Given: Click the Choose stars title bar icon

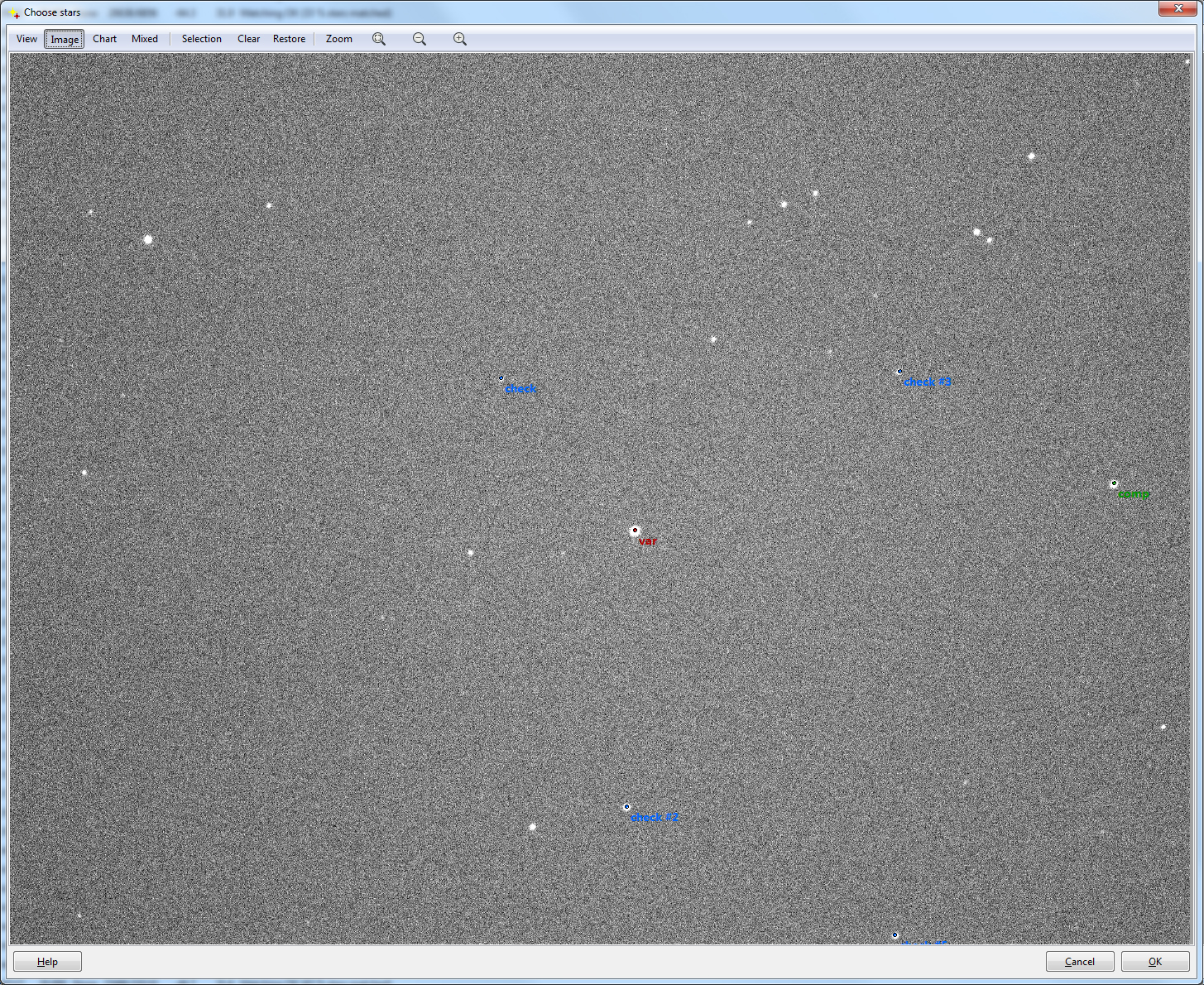Looking at the screenshot, I should tap(13, 12).
